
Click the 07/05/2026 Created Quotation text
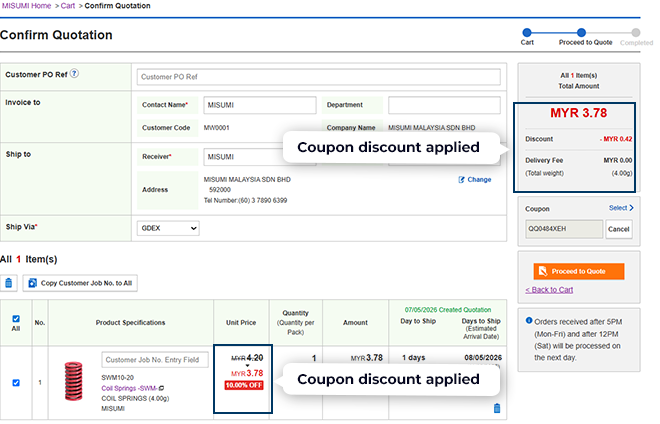click(x=448, y=310)
